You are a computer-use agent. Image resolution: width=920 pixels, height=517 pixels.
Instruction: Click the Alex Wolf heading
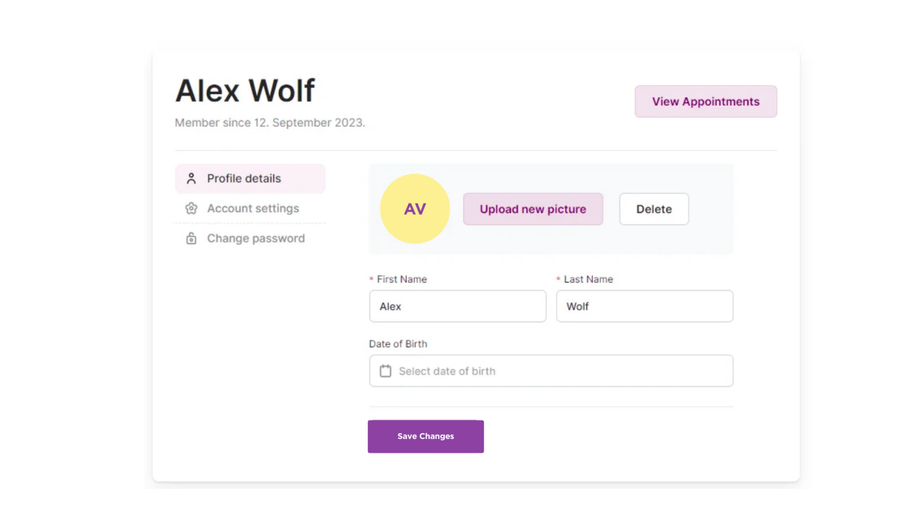245,90
